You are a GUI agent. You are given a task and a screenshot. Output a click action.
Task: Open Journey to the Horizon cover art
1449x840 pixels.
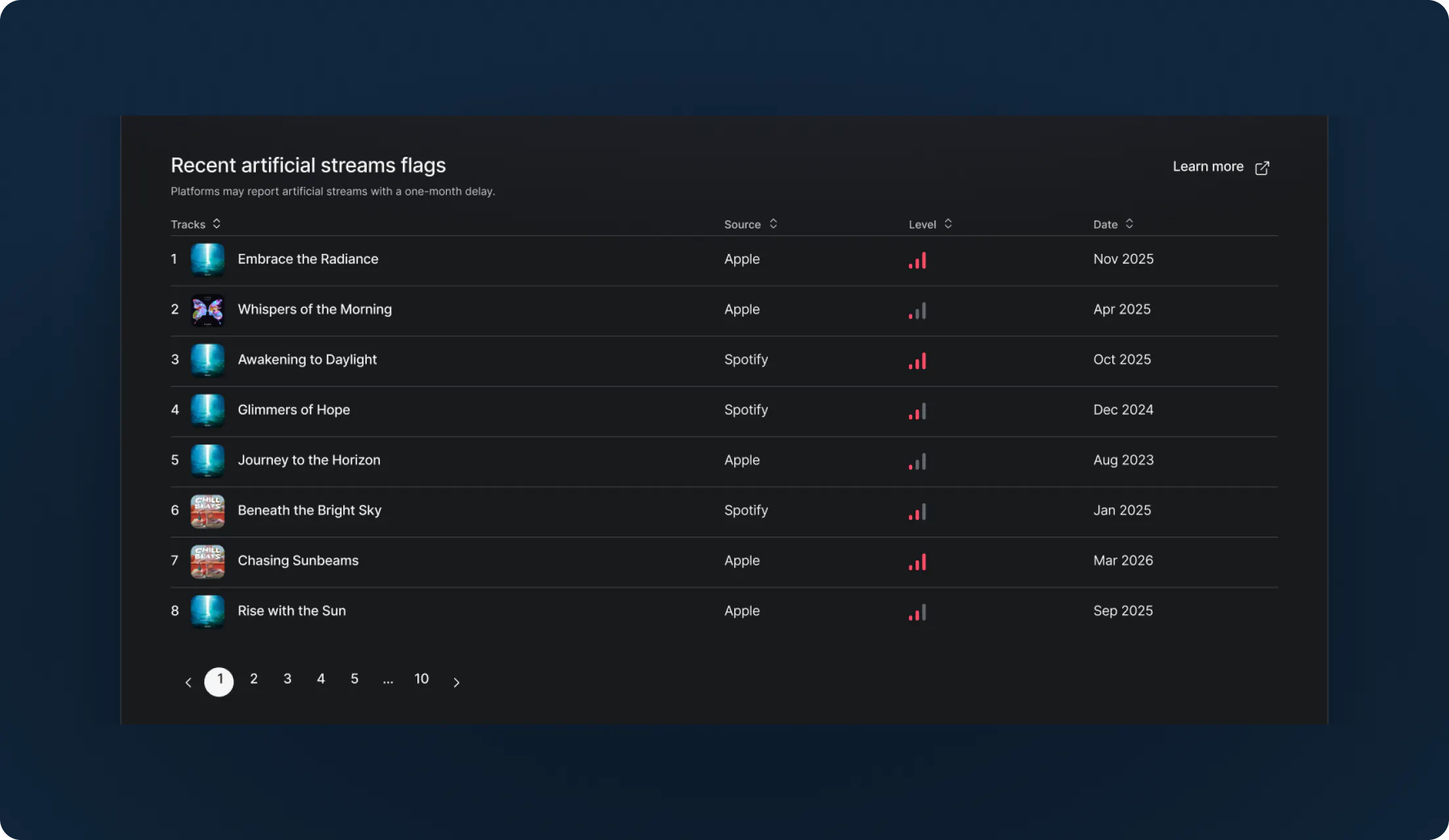(x=207, y=461)
